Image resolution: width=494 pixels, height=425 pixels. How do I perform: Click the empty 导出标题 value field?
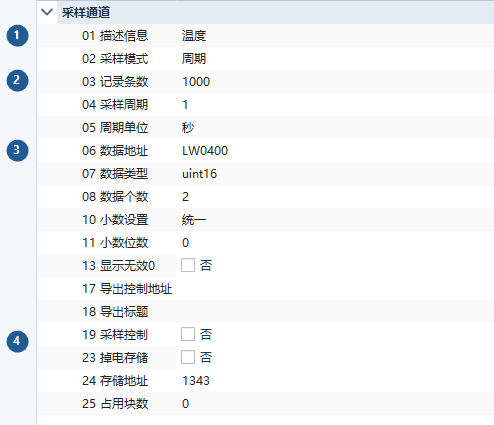tap(335, 312)
